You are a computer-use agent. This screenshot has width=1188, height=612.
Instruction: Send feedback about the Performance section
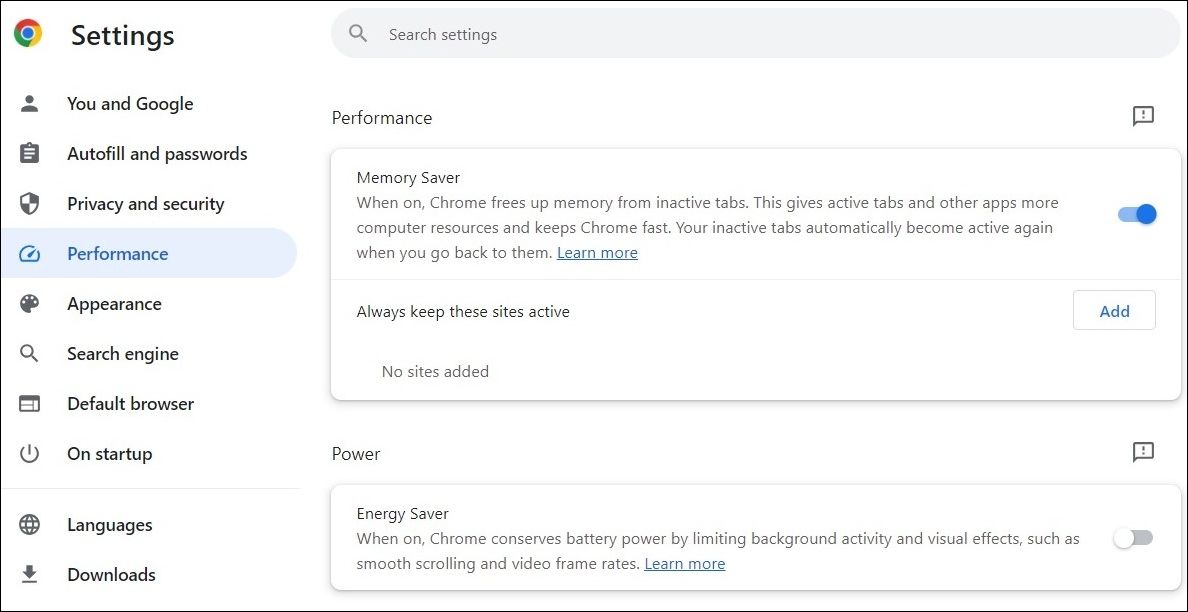point(1142,116)
